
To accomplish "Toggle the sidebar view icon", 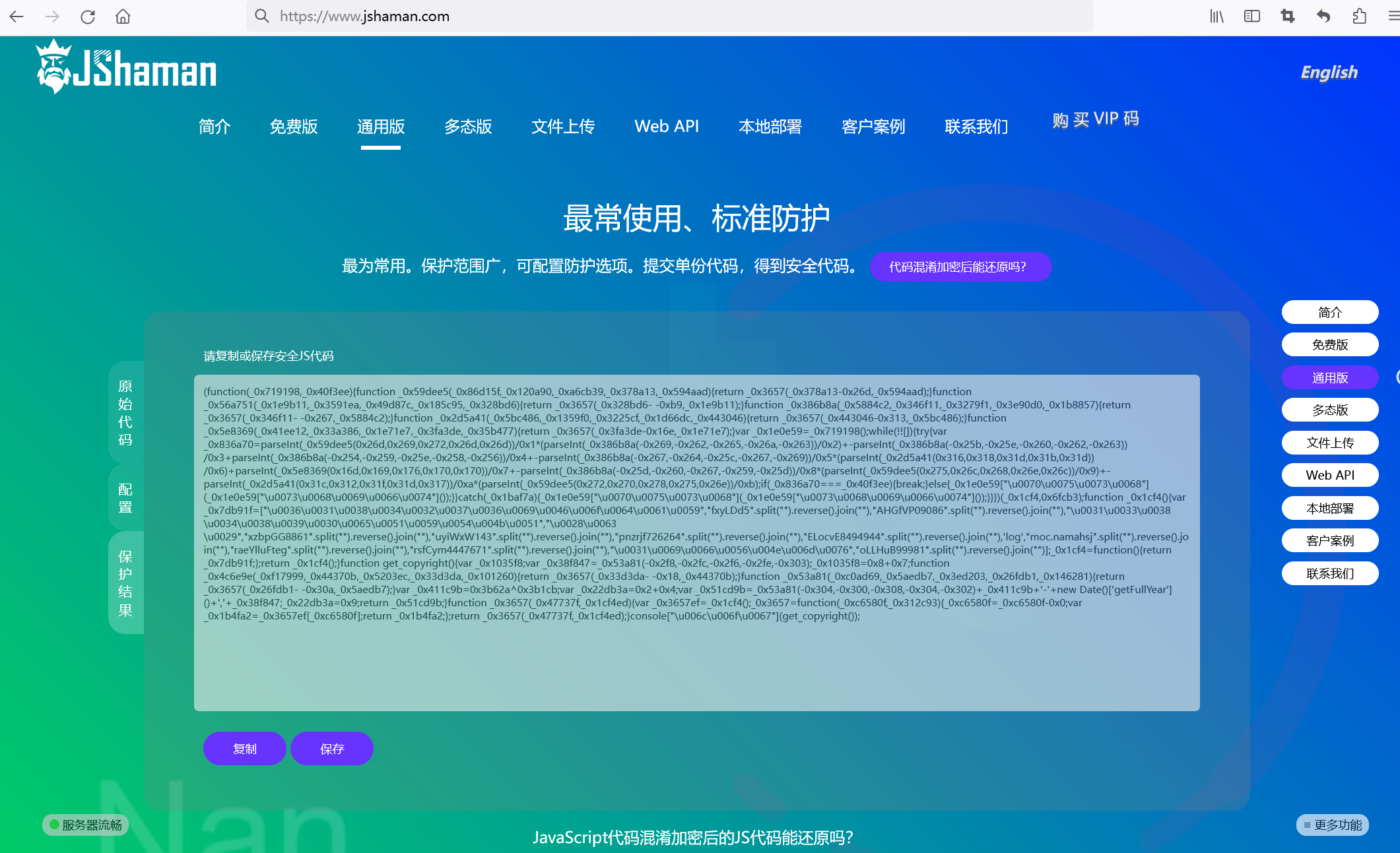I will tap(1251, 16).
